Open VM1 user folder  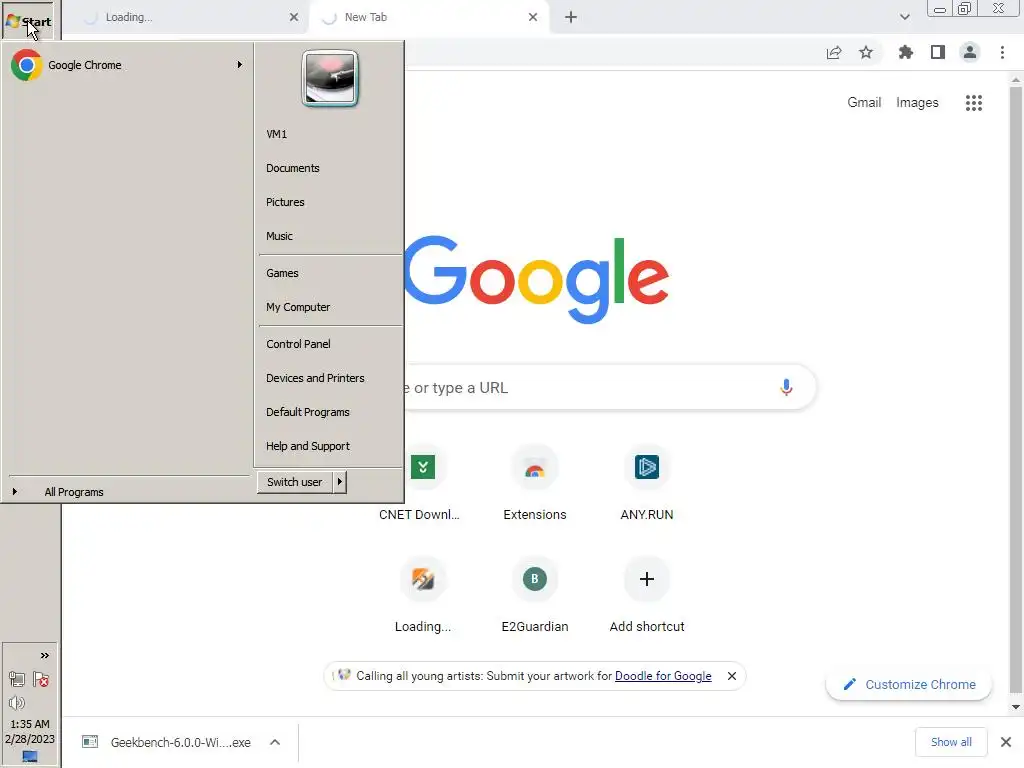point(276,134)
